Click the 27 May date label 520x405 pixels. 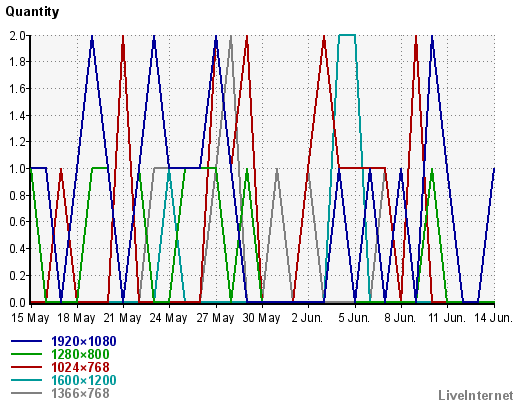pyautogui.click(x=215, y=318)
